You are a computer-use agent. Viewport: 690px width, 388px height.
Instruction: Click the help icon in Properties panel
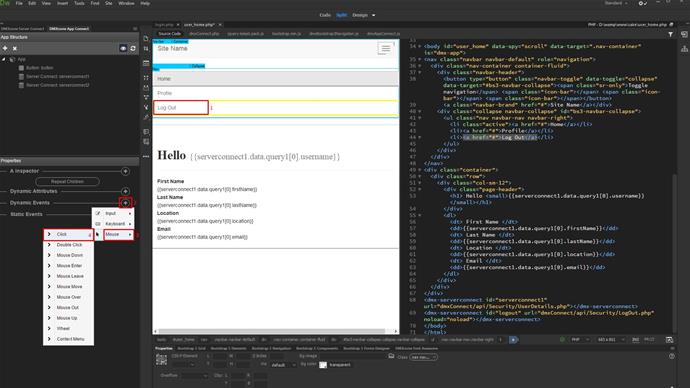(x=672, y=356)
